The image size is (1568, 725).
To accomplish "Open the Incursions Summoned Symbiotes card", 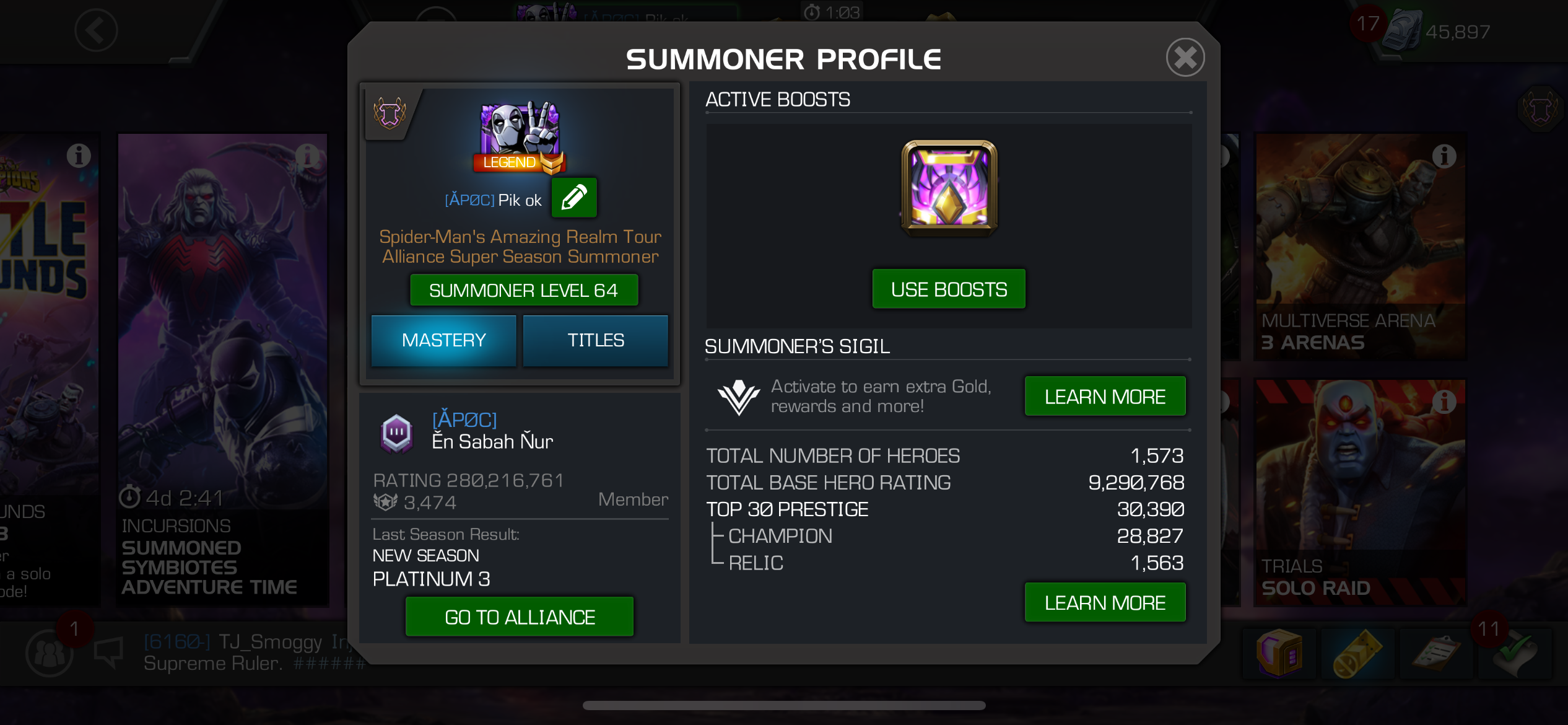I will (223, 369).
